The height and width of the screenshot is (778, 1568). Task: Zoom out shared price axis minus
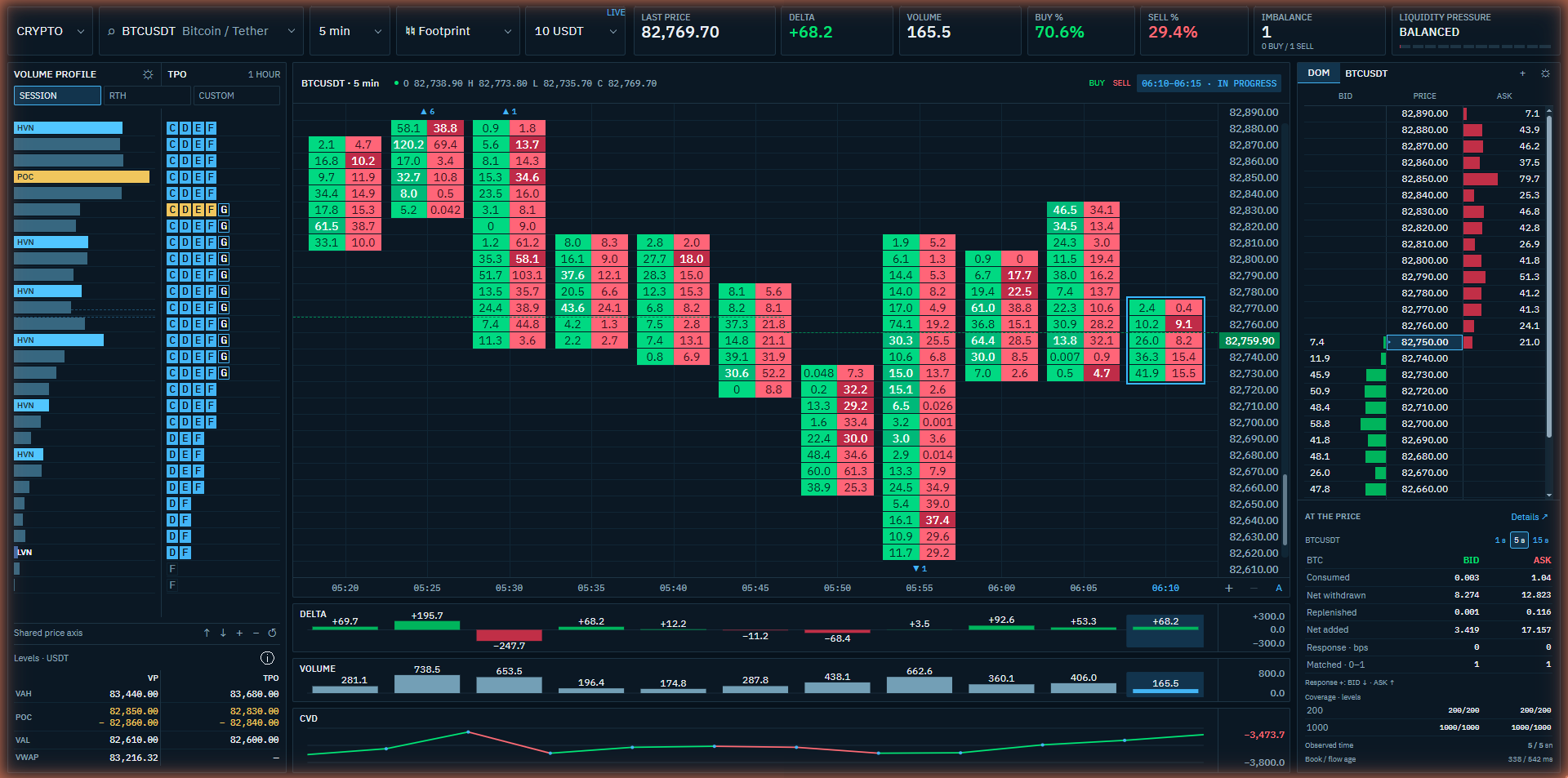tap(256, 633)
